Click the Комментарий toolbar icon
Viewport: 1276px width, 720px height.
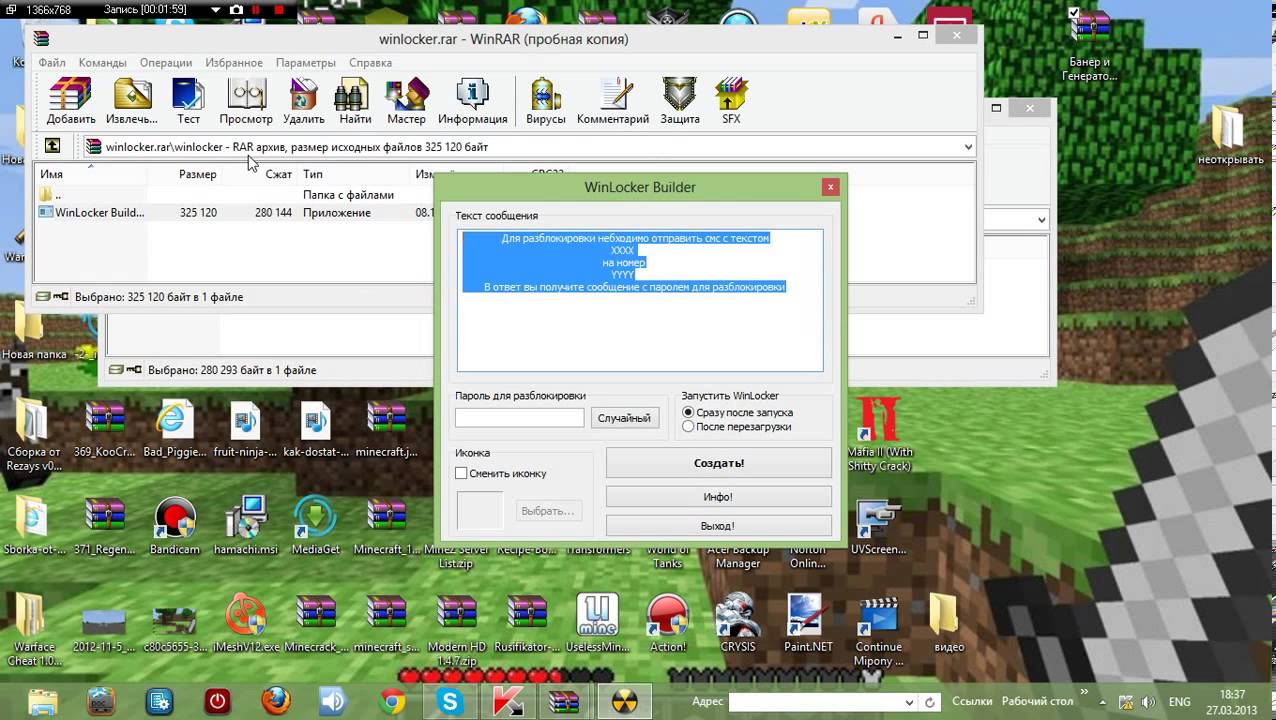tap(613, 101)
